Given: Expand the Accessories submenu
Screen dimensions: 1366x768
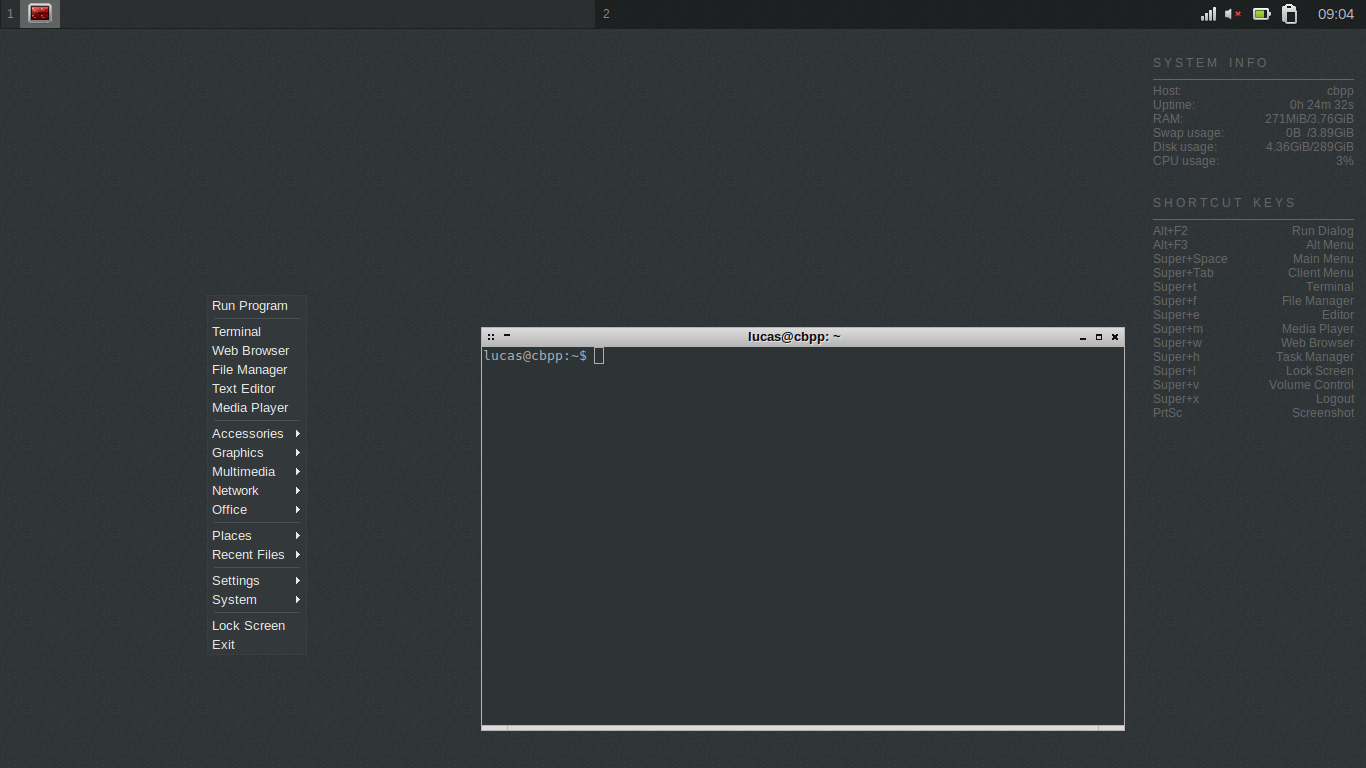Looking at the screenshot, I should 248,433.
